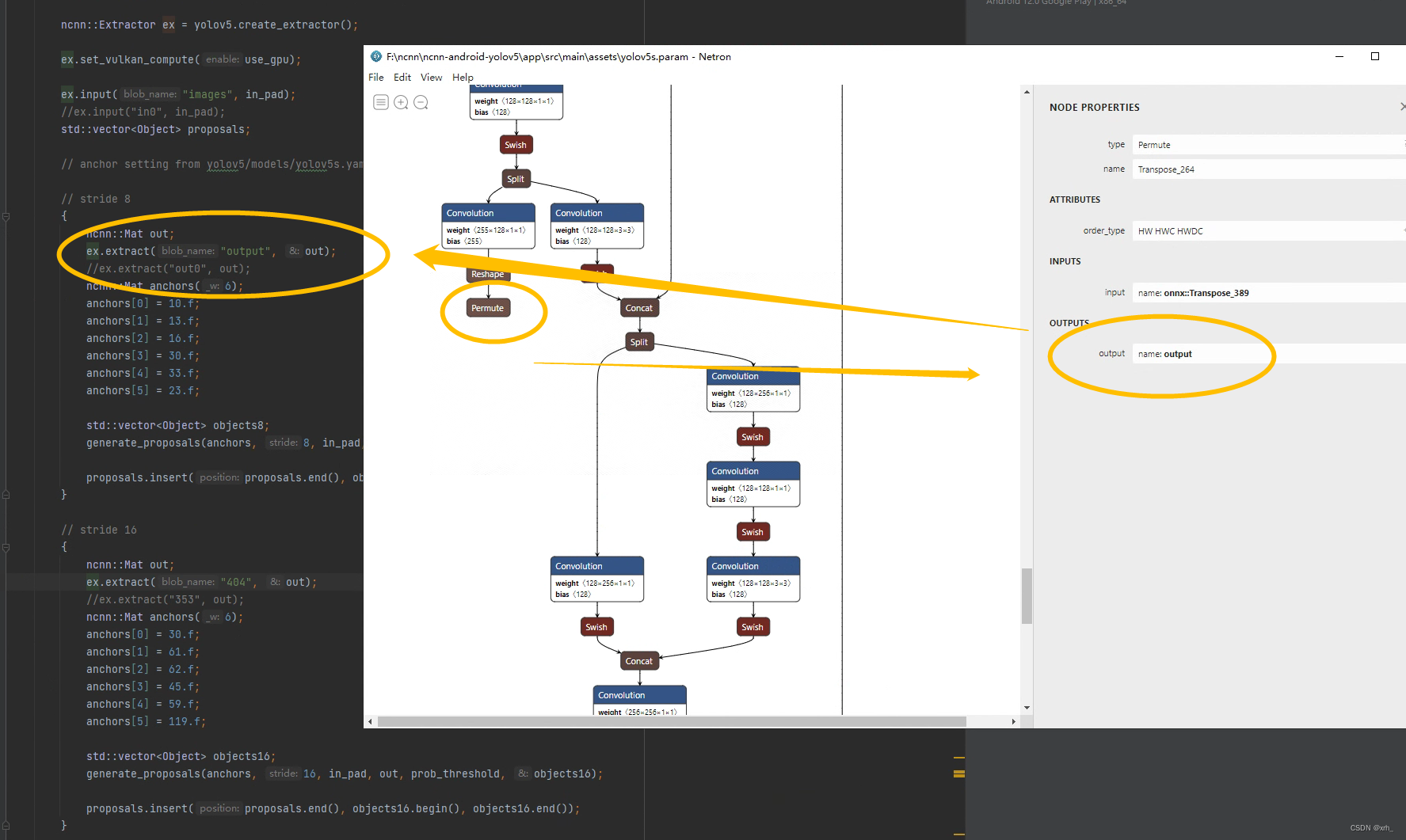Select the topmost Split node
Screen dimensions: 1406x840
(x=516, y=179)
